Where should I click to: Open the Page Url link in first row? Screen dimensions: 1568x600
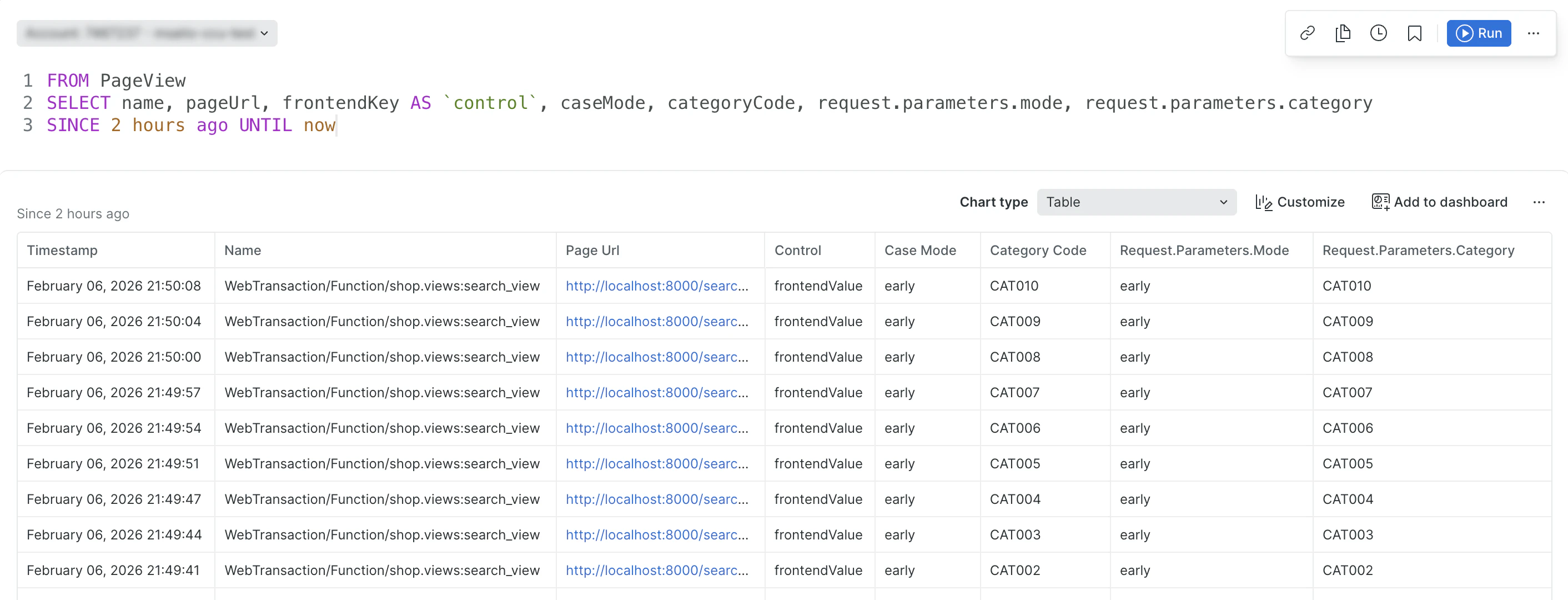(656, 286)
